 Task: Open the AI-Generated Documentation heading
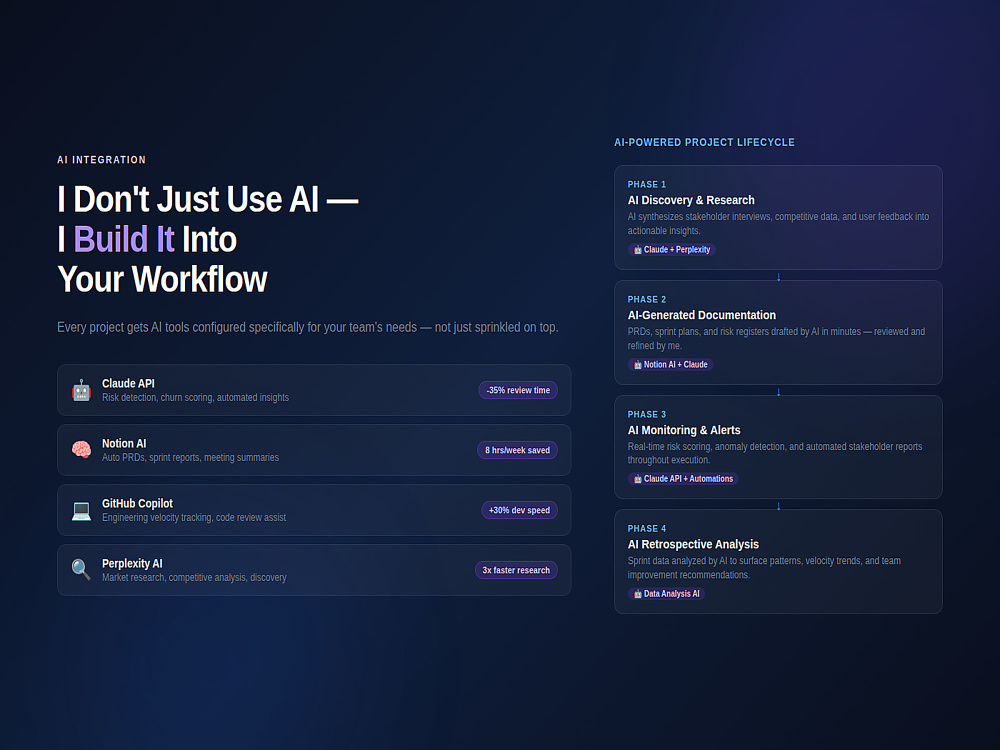point(702,315)
